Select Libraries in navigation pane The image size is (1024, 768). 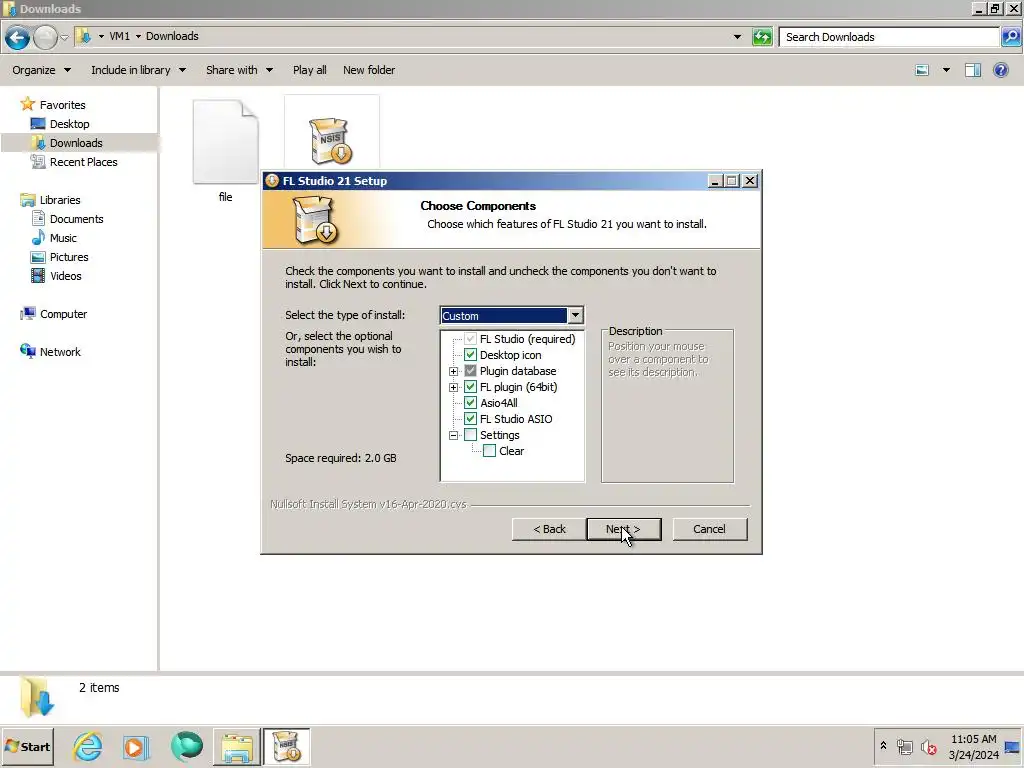point(59,200)
